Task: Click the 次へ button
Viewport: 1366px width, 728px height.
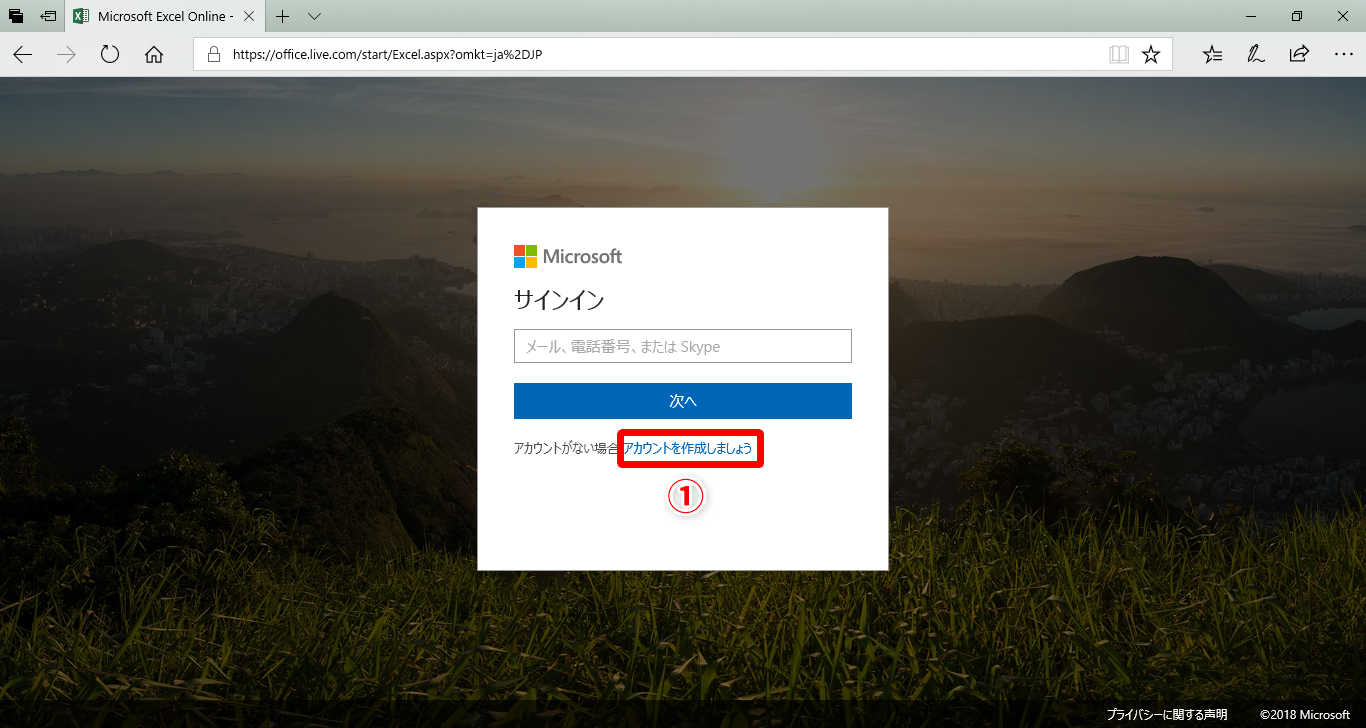Action: pos(683,401)
